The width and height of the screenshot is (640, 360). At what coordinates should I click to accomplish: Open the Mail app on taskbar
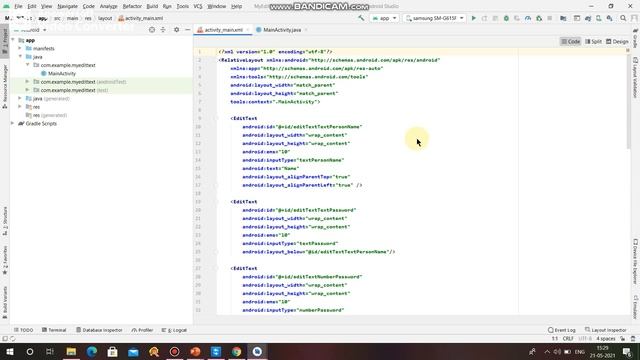coord(133,351)
